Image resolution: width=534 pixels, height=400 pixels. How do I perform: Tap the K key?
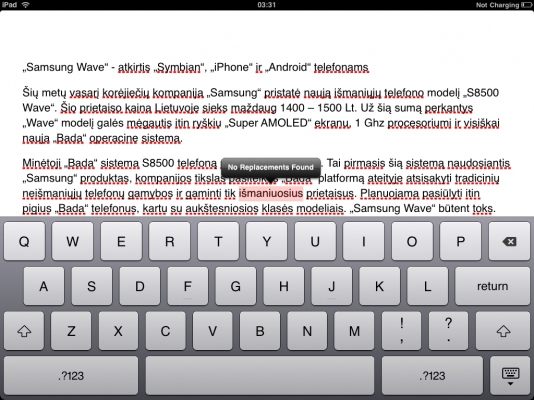point(379,286)
